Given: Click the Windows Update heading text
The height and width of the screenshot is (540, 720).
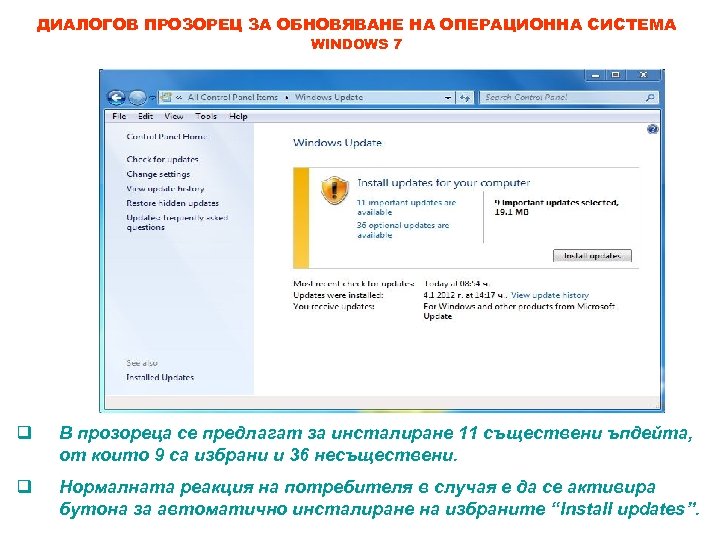Looking at the screenshot, I should coord(337,143).
